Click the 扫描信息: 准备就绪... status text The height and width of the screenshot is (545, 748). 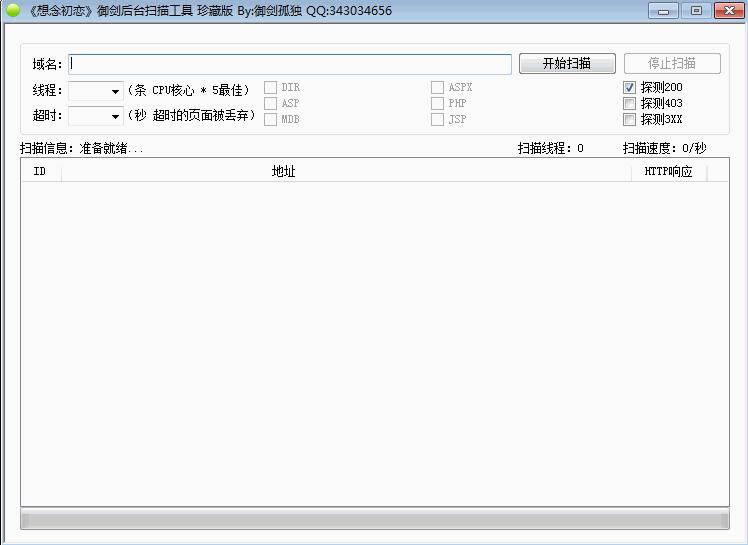click(x=82, y=148)
